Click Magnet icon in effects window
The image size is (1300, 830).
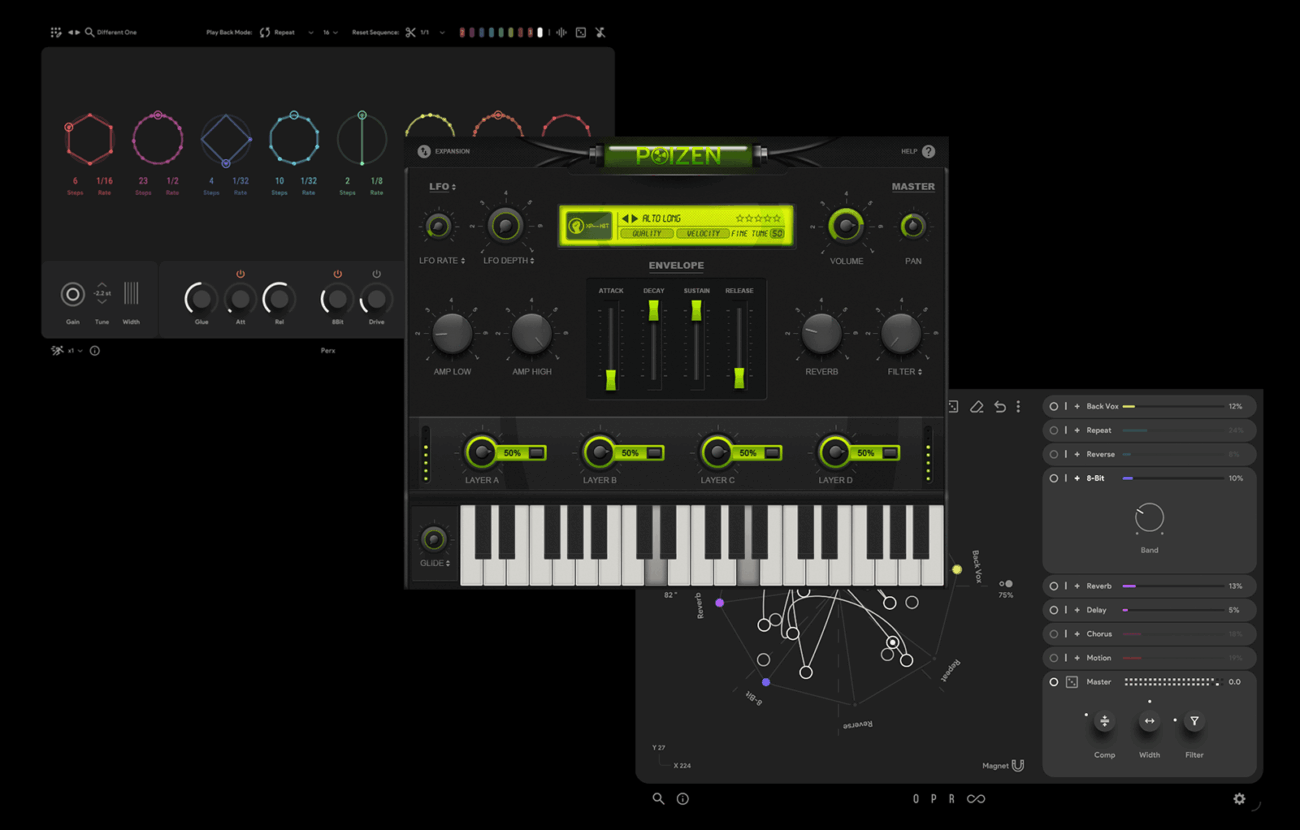(1018, 766)
